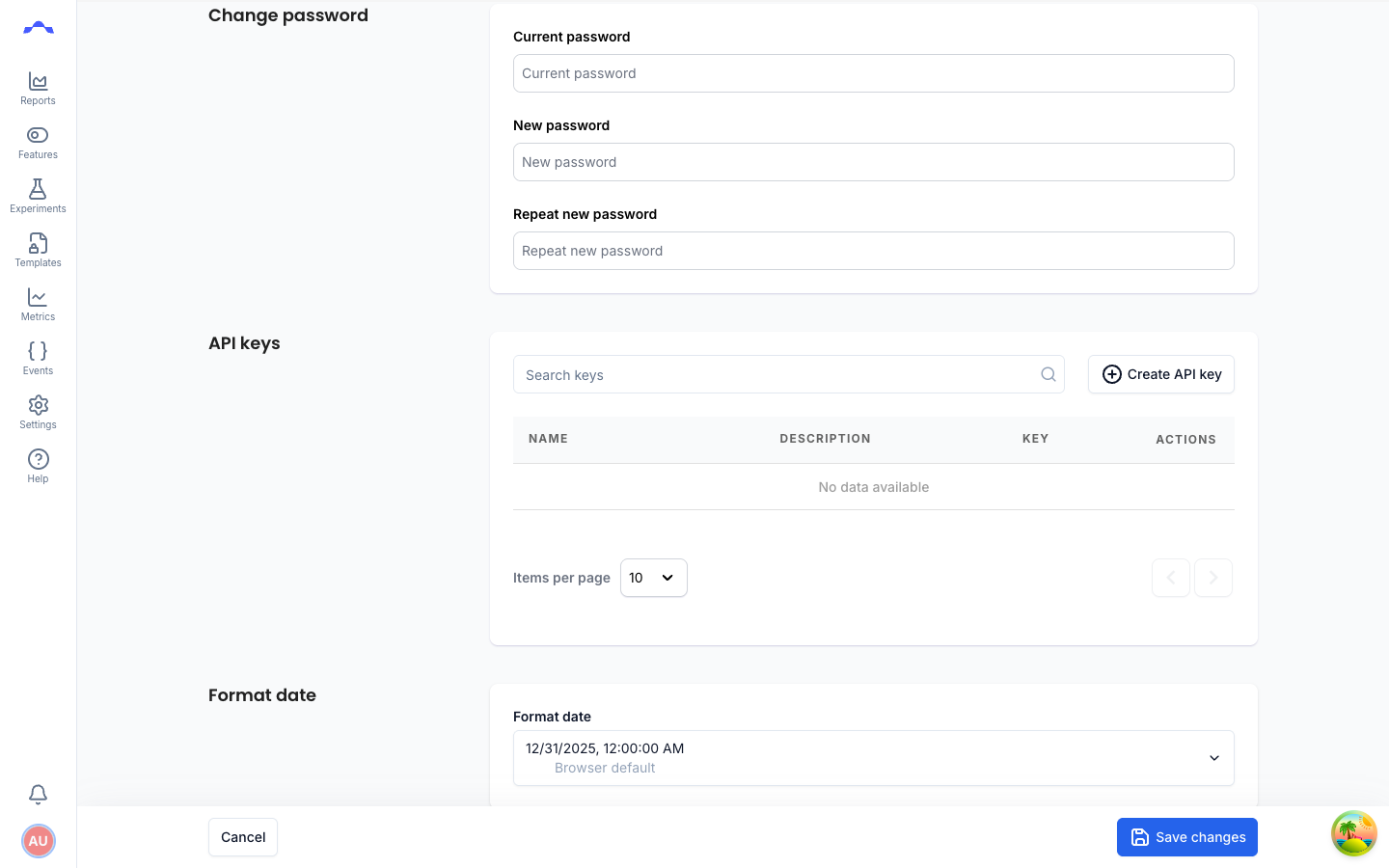Go to the Events section
Screen dimensions: 1389x868
tap(38, 359)
